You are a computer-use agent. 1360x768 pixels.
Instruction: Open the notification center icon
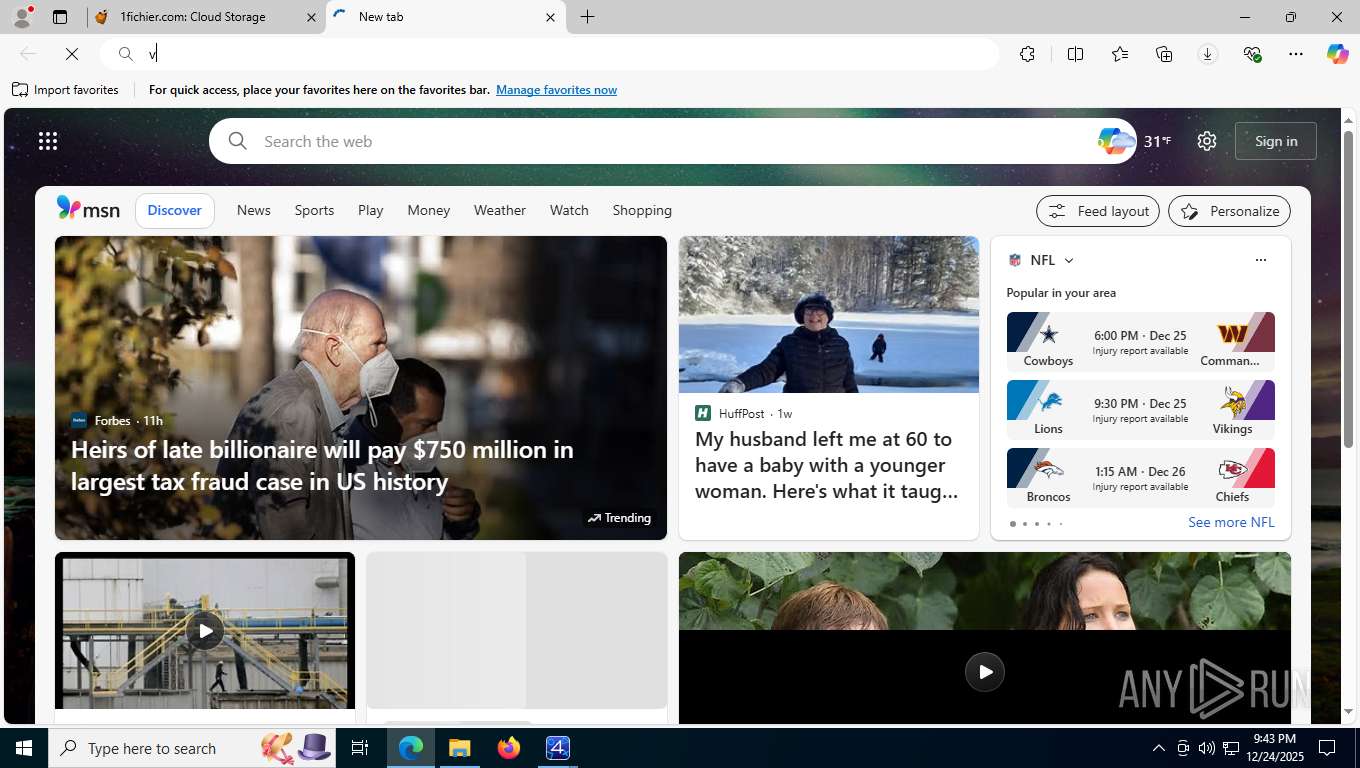1327,748
